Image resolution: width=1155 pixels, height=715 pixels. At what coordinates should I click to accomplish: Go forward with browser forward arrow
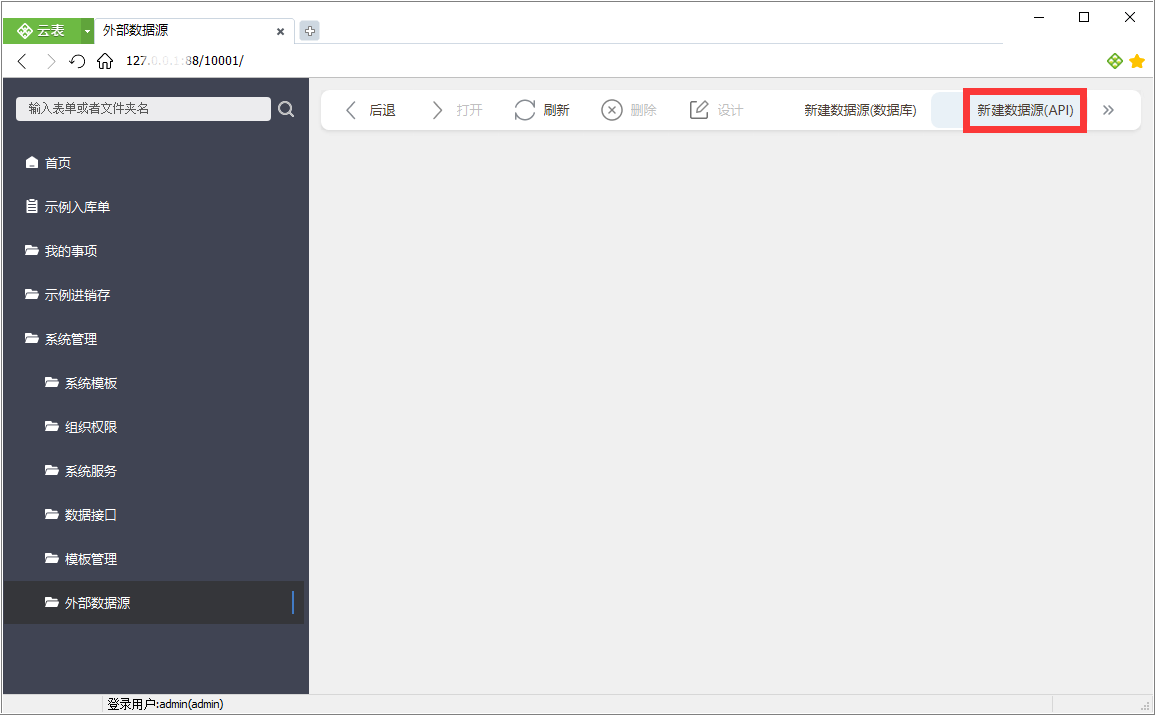point(50,61)
